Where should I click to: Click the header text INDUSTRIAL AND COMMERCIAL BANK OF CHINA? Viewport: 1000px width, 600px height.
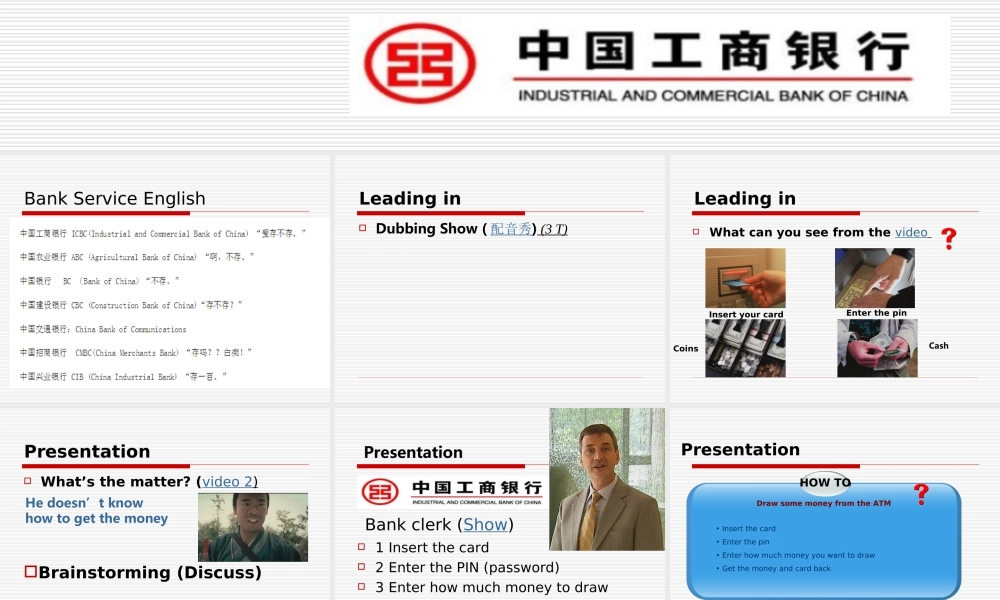(713, 96)
